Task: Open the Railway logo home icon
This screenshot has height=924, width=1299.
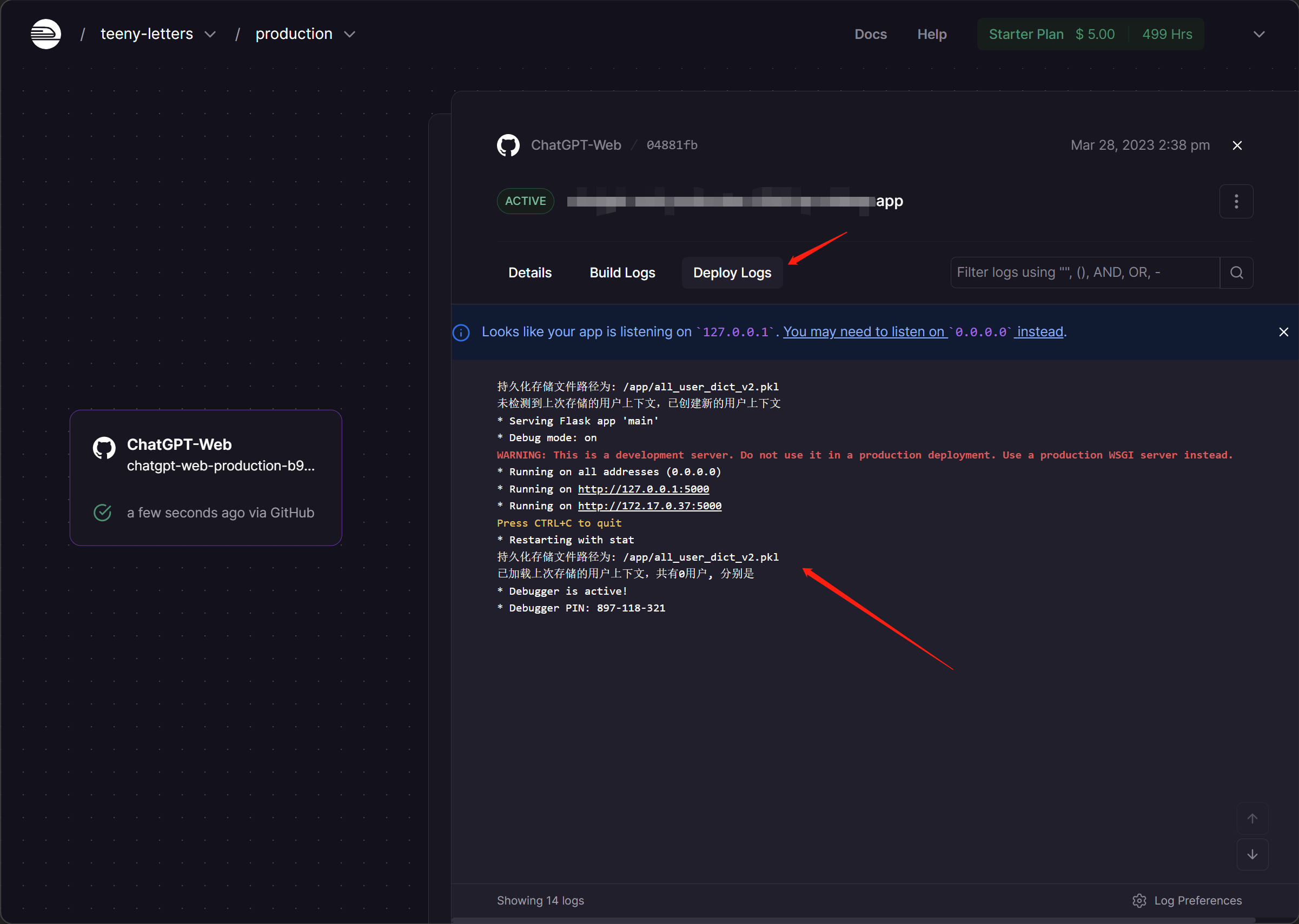Action: pyautogui.click(x=45, y=34)
